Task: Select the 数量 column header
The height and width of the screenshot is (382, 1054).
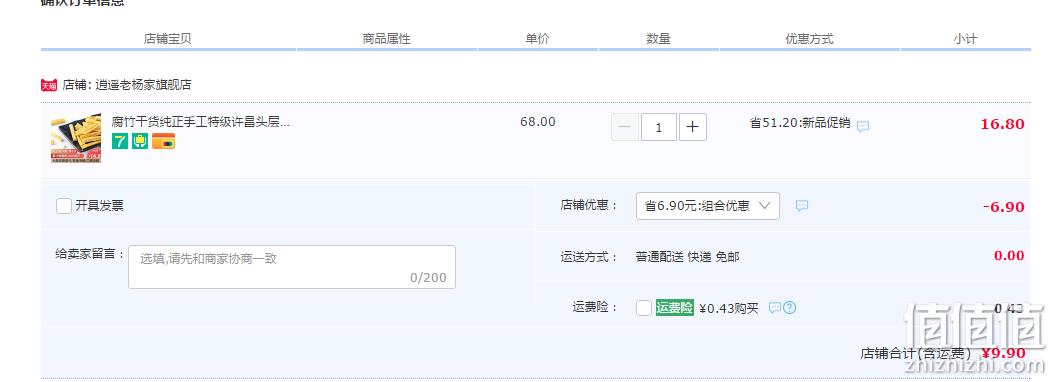Action: [659, 38]
